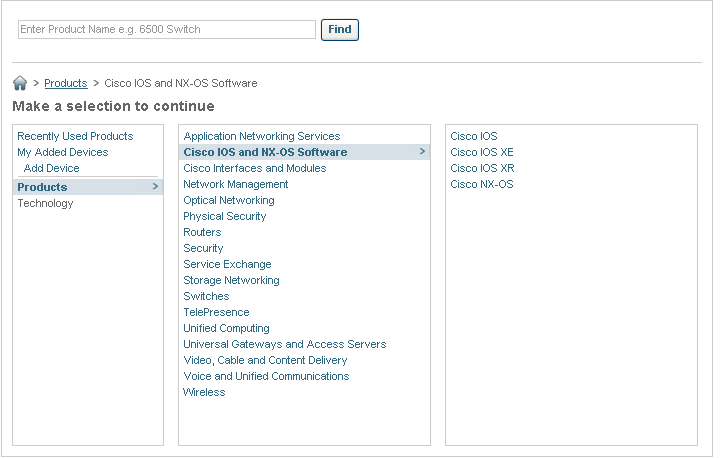This screenshot has height=458, width=720.
Task: Choose Cisco NX-OS option
Action: click(x=482, y=184)
